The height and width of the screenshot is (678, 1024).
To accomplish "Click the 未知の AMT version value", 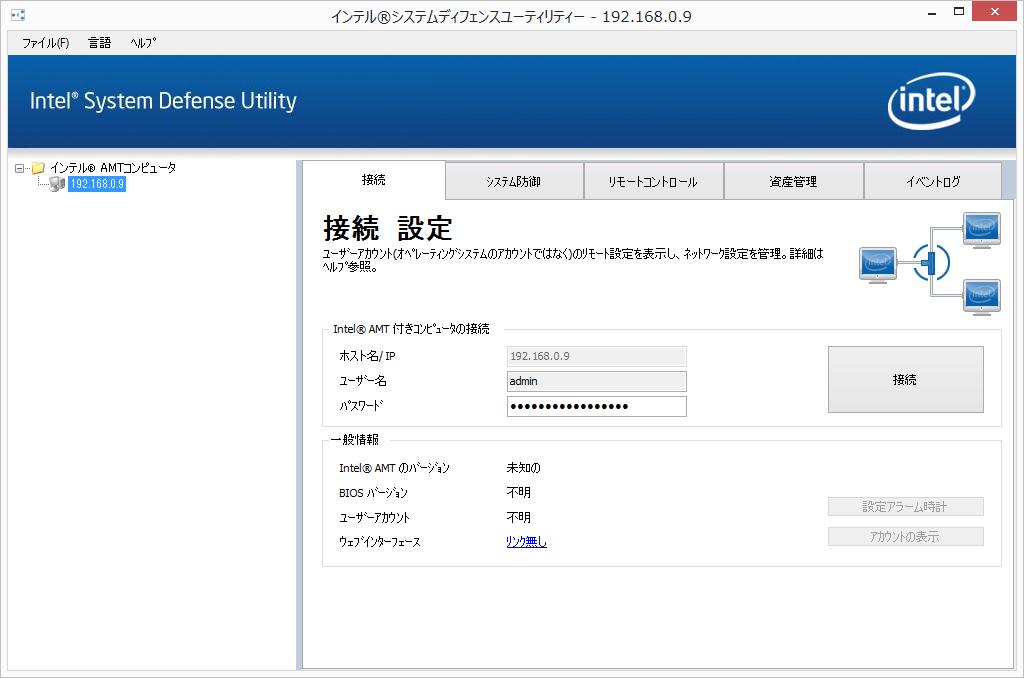I will 524,468.
